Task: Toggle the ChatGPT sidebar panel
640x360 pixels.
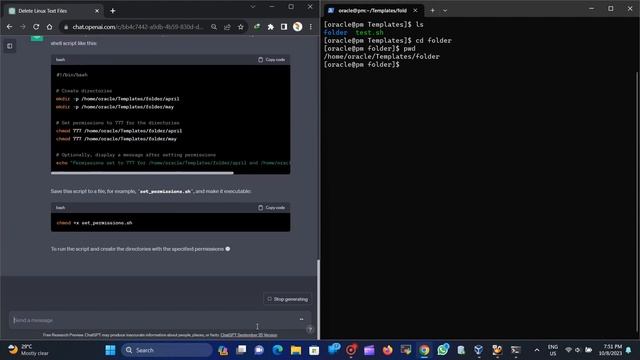Action: [x=9, y=46]
